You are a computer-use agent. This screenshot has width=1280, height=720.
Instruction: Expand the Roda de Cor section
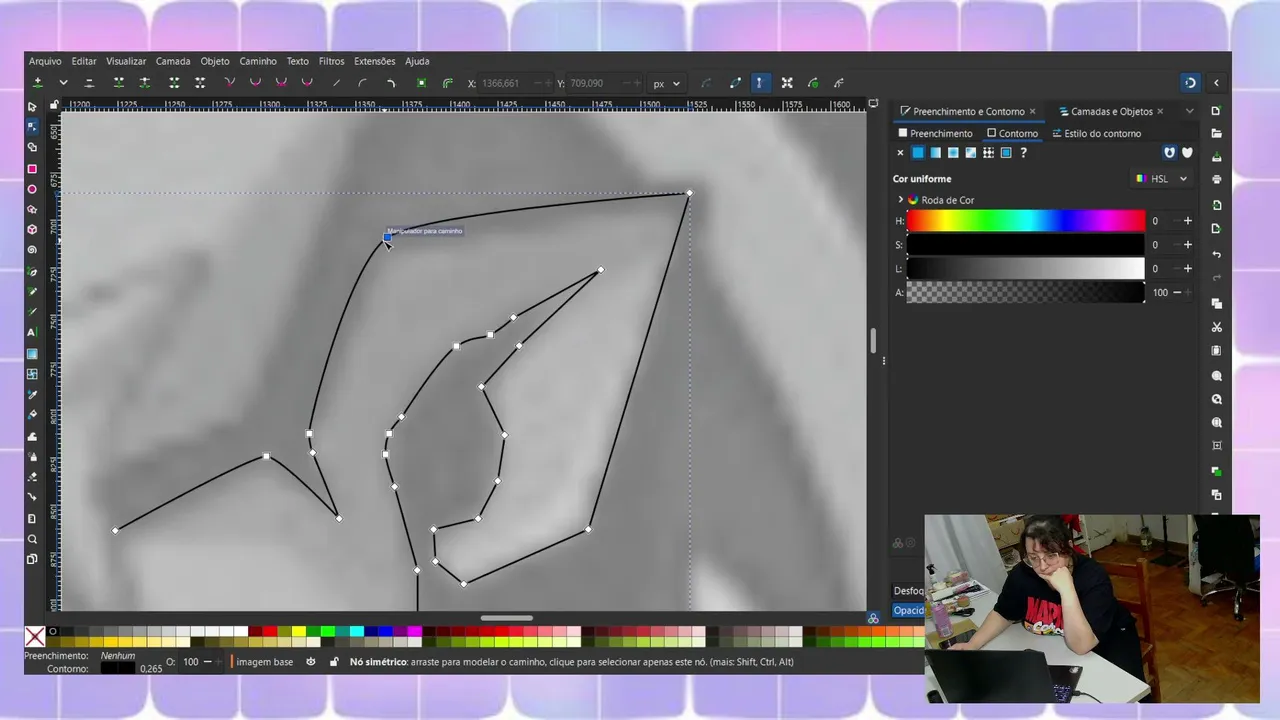[900, 200]
